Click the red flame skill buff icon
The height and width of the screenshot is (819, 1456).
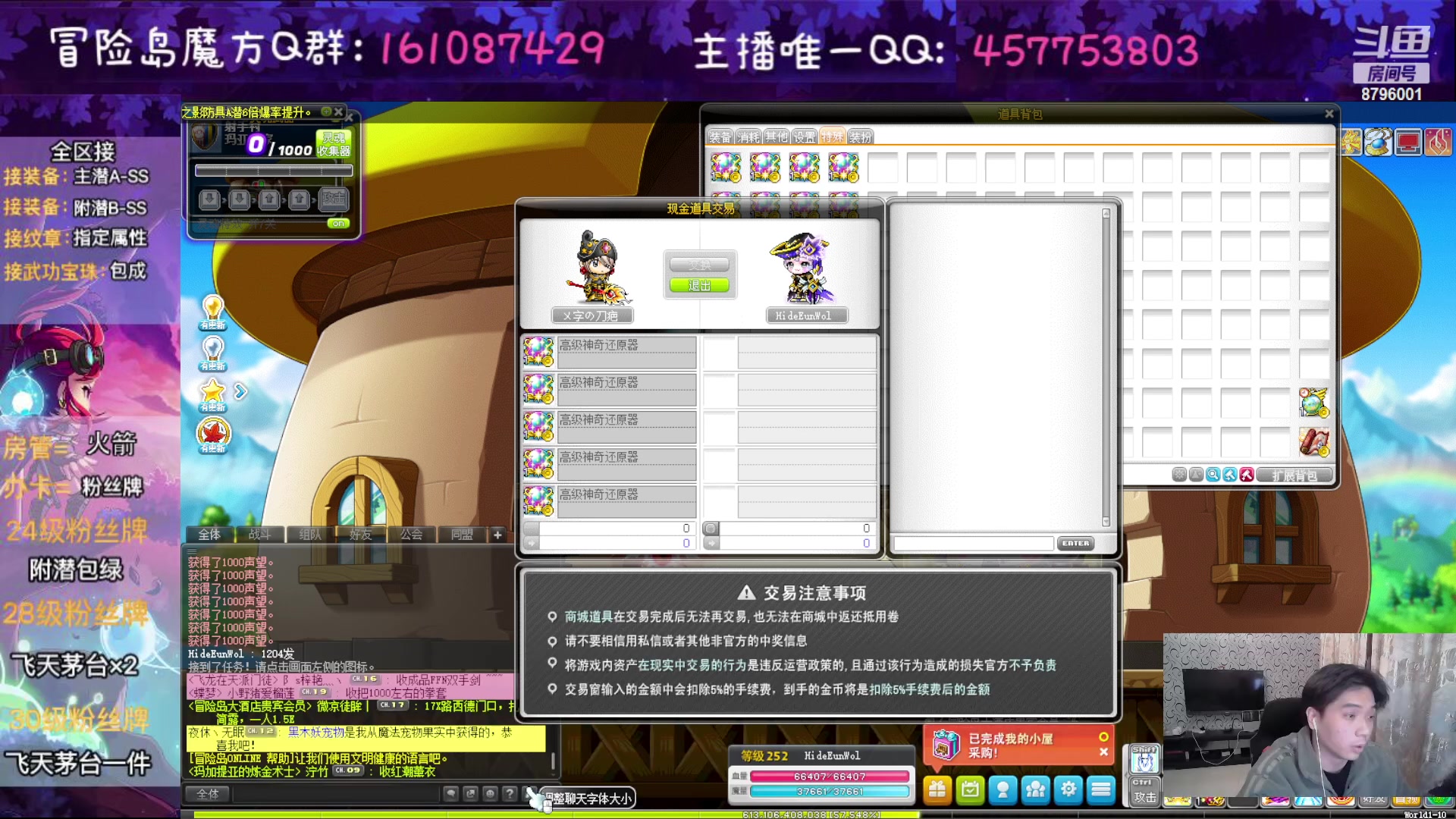coord(1438,142)
